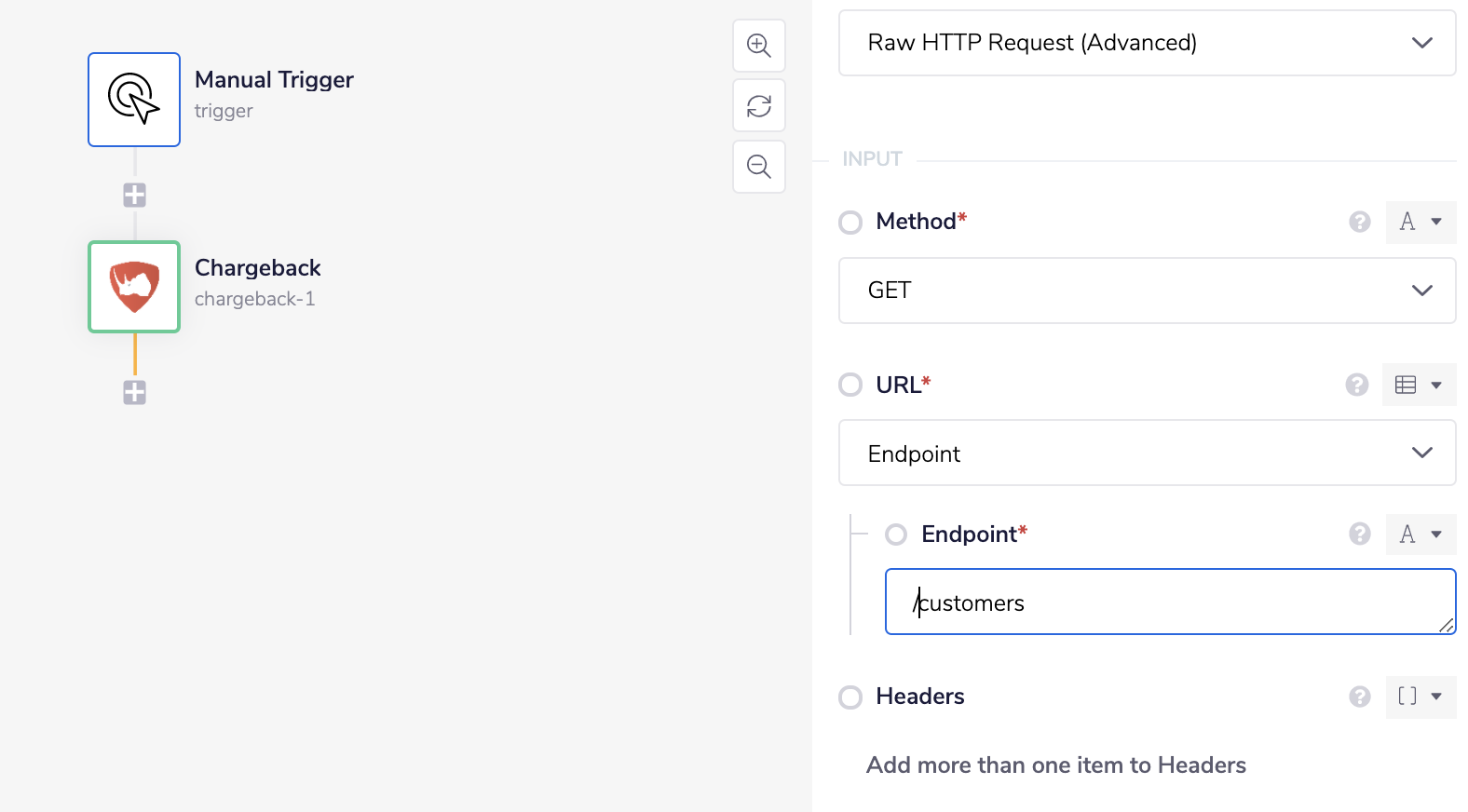View help for the Headers field
1468x812 pixels.
point(1360,697)
